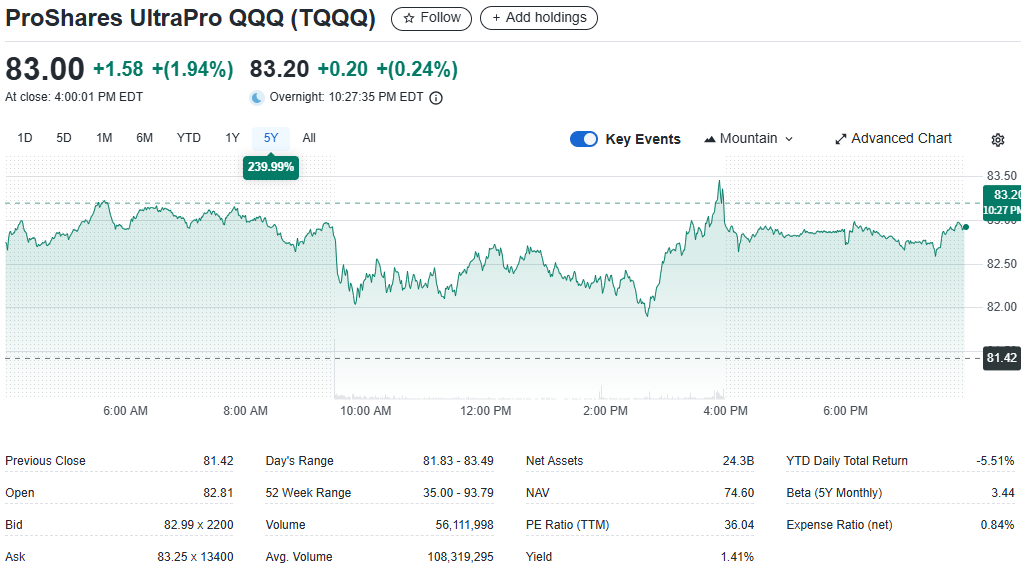1028x571 pixels.
Task: Open Mountain chart type dropdown
Action: 748,139
